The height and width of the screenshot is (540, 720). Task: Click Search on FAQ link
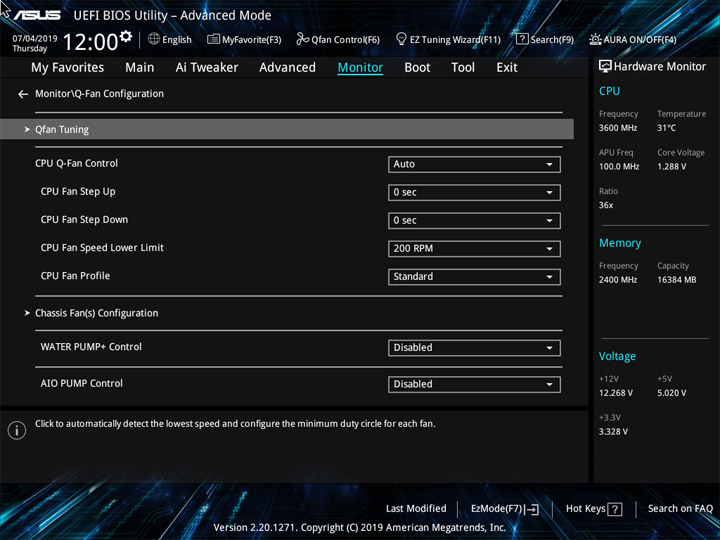pyautogui.click(x=680, y=509)
